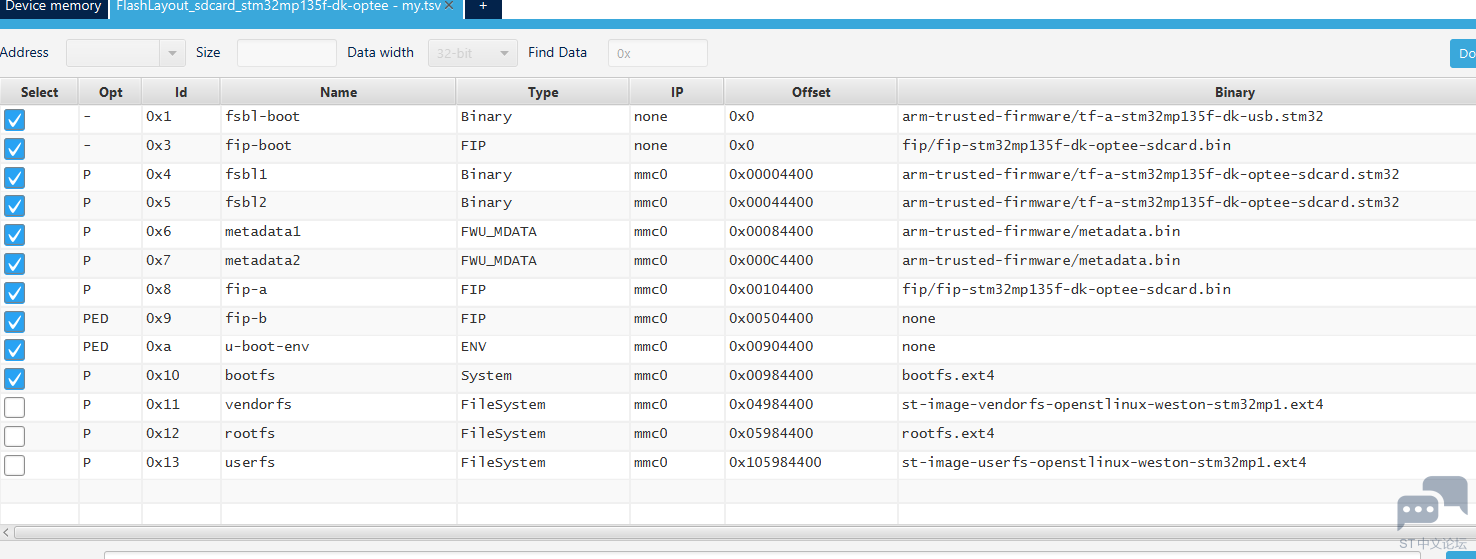Switch to the Device memory tab
The image size is (1476, 559).
[x=53, y=7]
